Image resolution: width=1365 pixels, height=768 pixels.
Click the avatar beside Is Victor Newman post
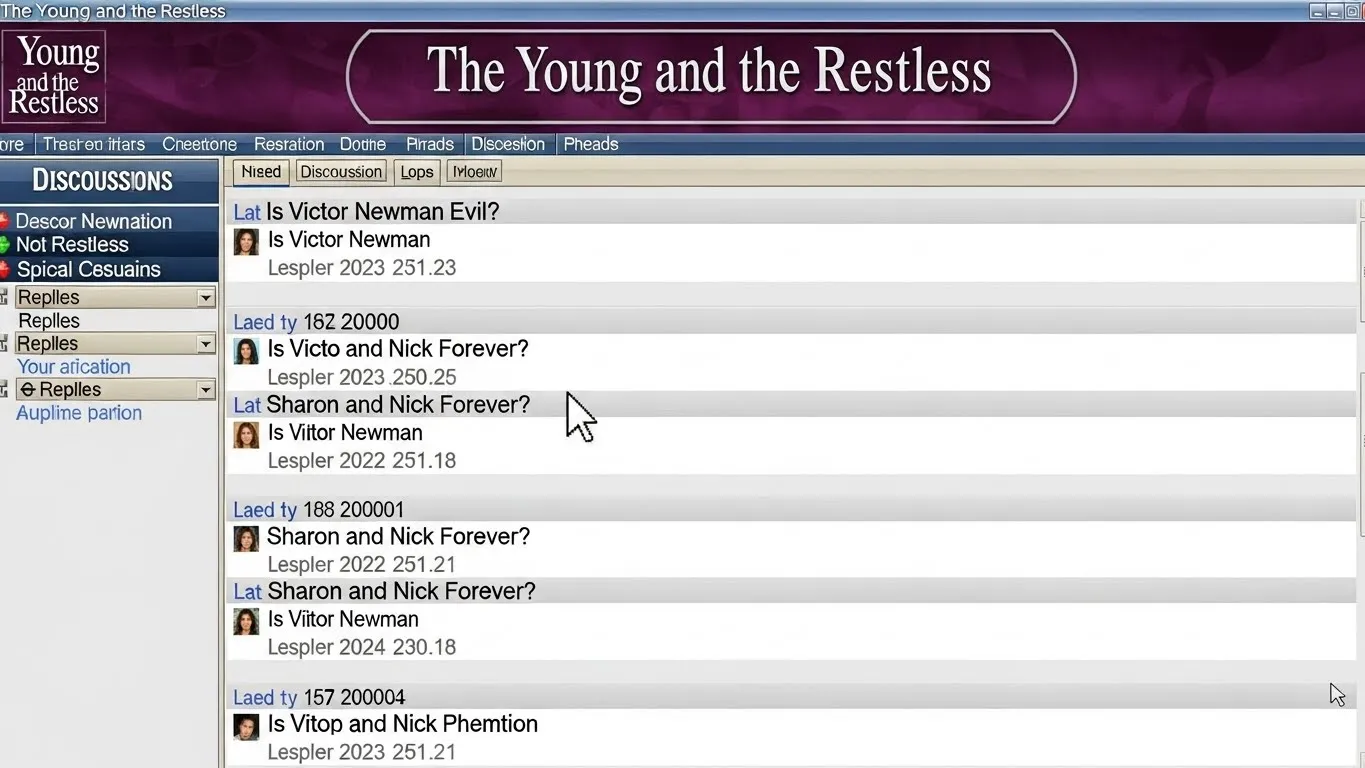pos(246,241)
